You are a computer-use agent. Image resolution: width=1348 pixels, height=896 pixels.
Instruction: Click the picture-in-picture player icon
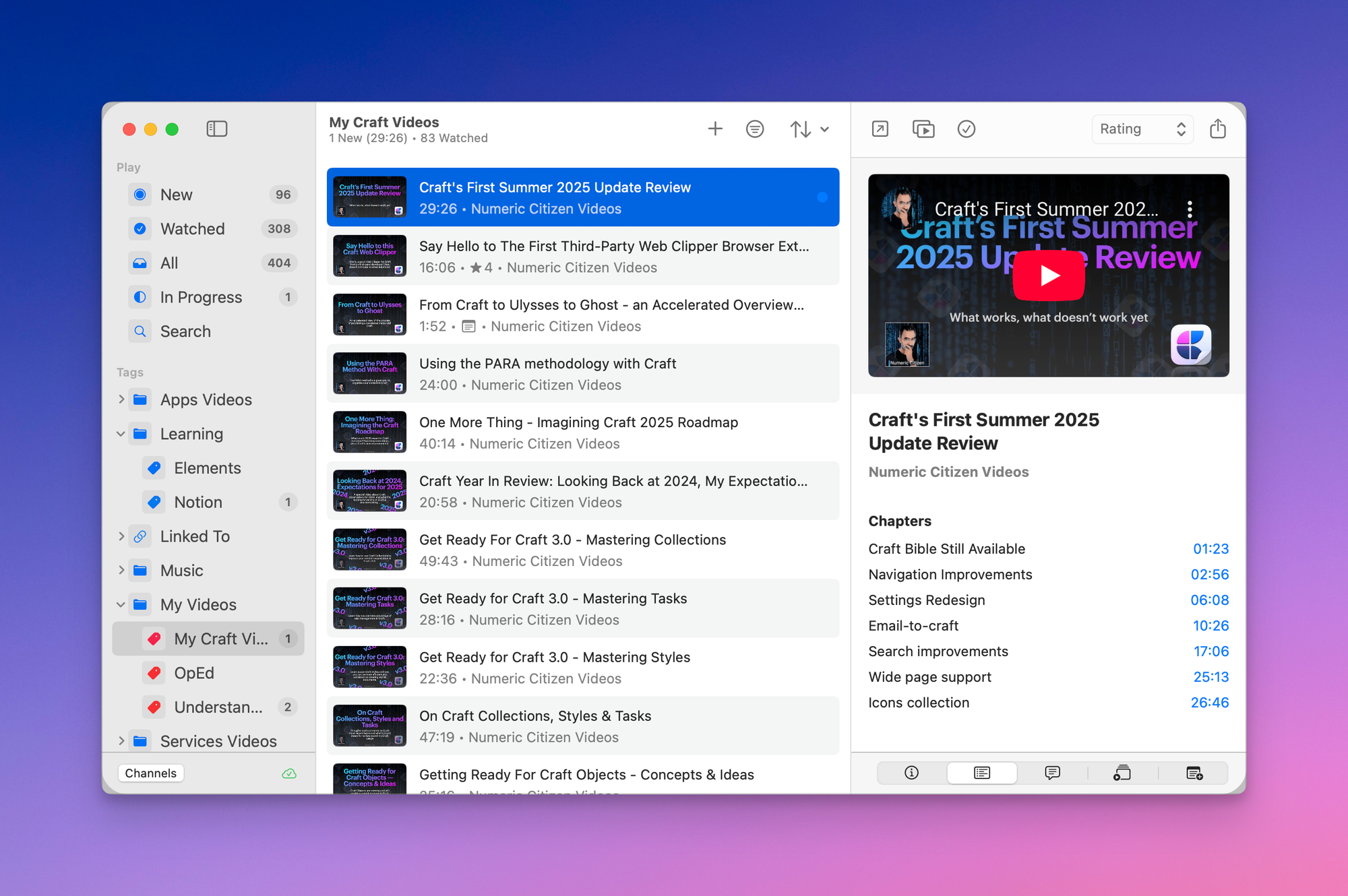pyautogui.click(x=923, y=129)
